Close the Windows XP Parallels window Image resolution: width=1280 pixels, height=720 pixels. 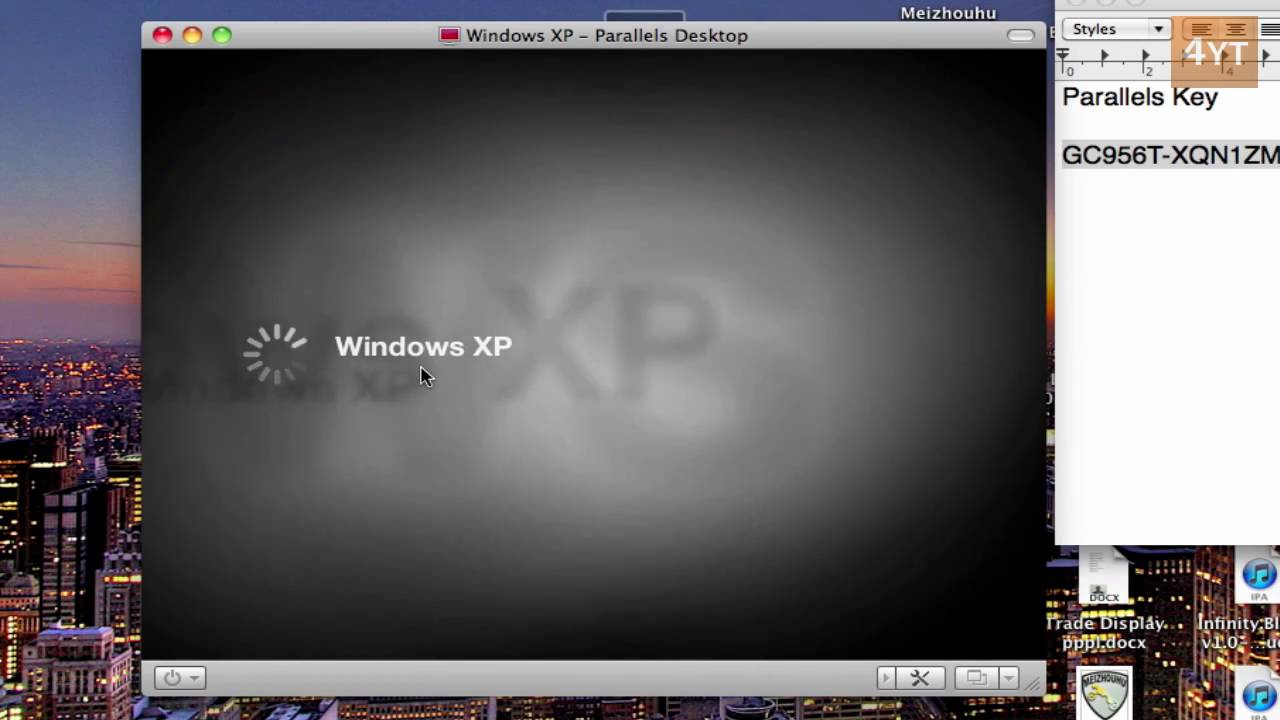tap(162, 35)
